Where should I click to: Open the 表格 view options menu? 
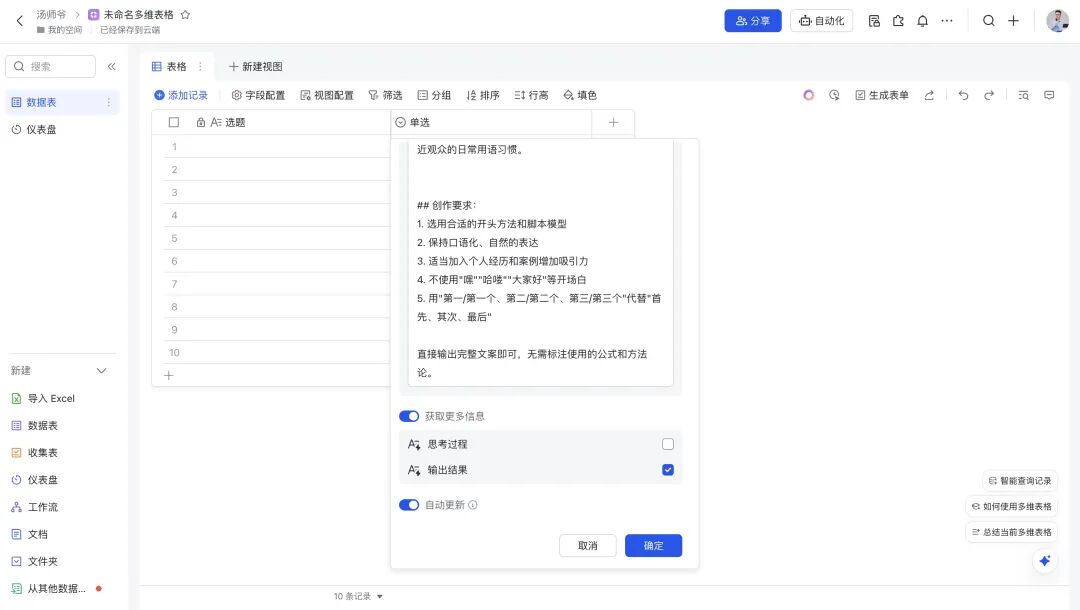(x=200, y=66)
